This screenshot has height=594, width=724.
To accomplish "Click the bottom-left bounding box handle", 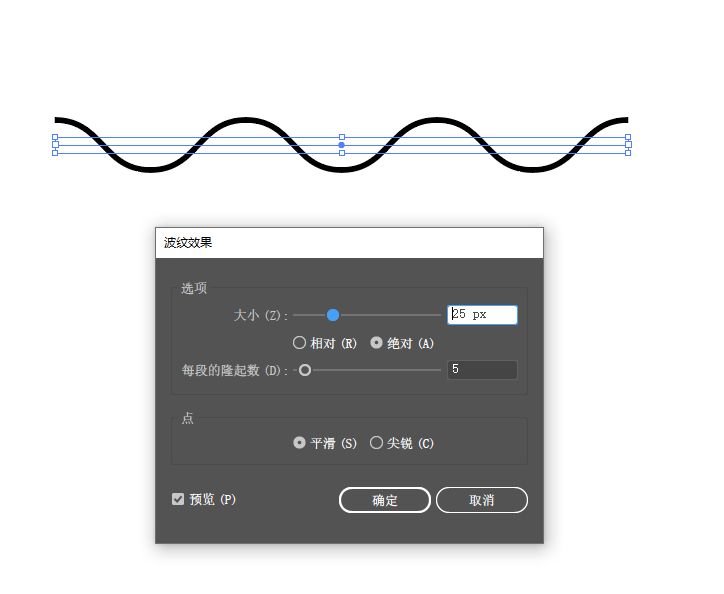I will tap(55, 153).
